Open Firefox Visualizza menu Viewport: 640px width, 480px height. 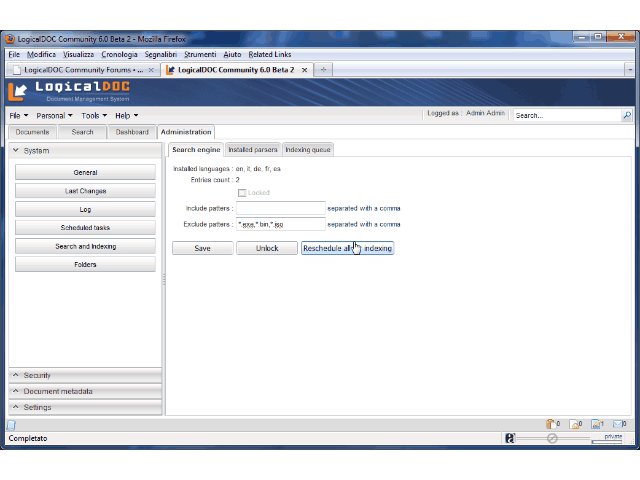78,54
